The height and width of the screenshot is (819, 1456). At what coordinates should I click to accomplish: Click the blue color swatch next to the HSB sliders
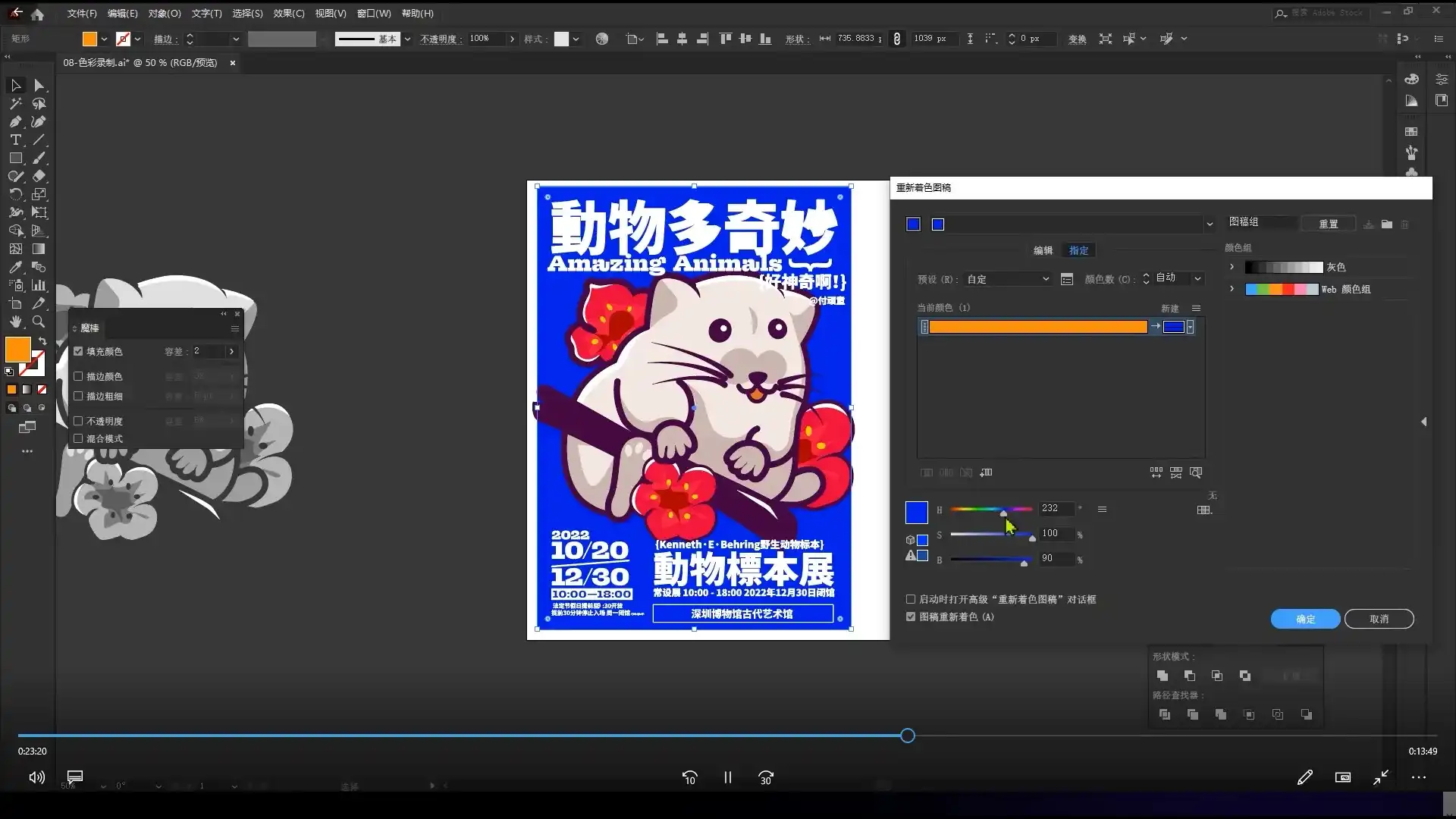pyautogui.click(x=916, y=513)
